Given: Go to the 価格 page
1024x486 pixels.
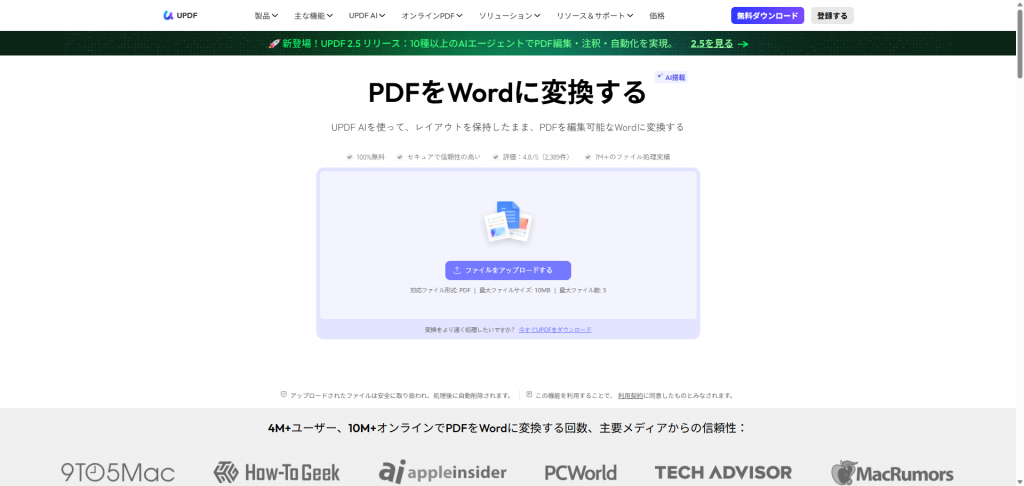Looking at the screenshot, I should coord(657,16).
